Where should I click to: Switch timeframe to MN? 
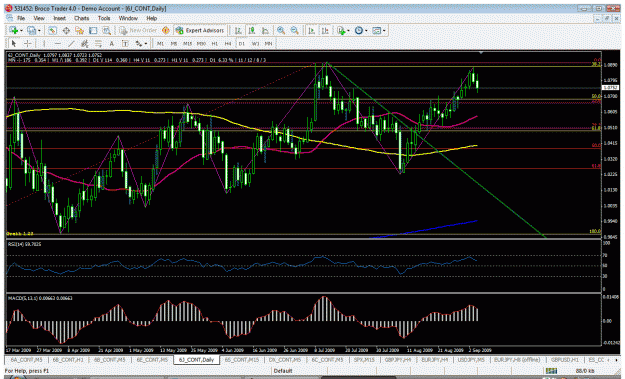(x=269, y=44)
